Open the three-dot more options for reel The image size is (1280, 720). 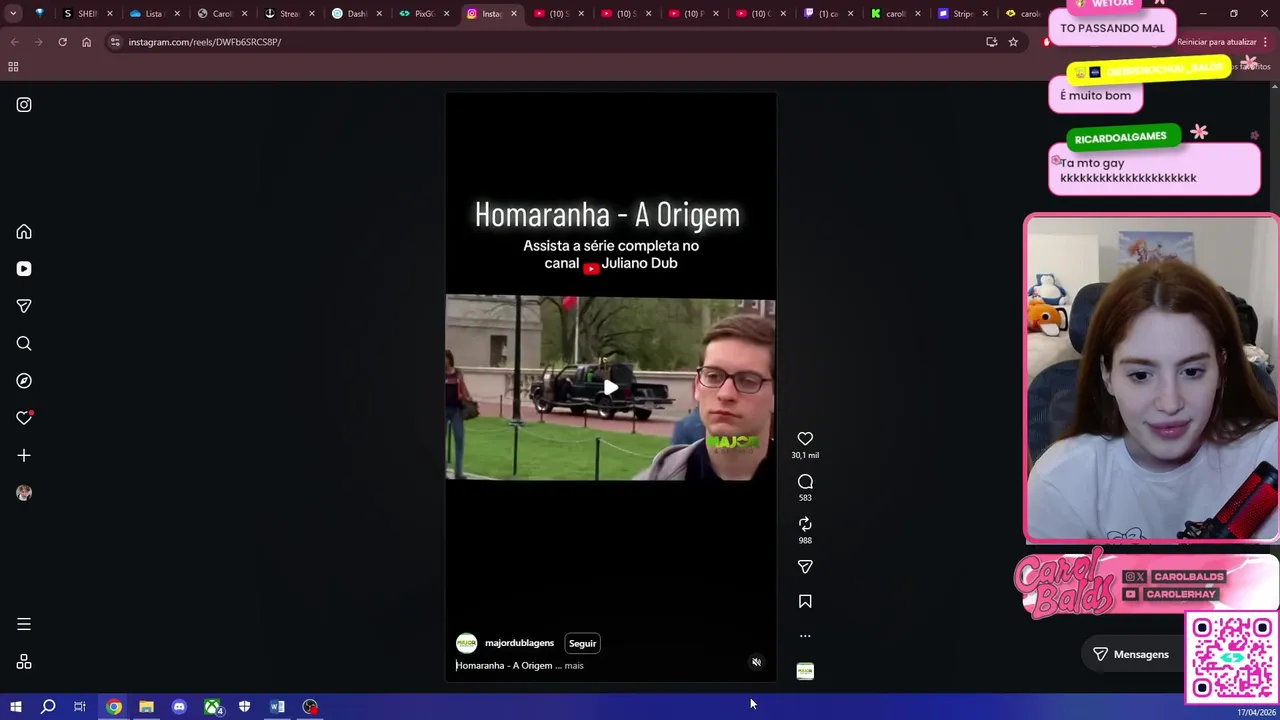pyautogui.click(x=805, y=636)
